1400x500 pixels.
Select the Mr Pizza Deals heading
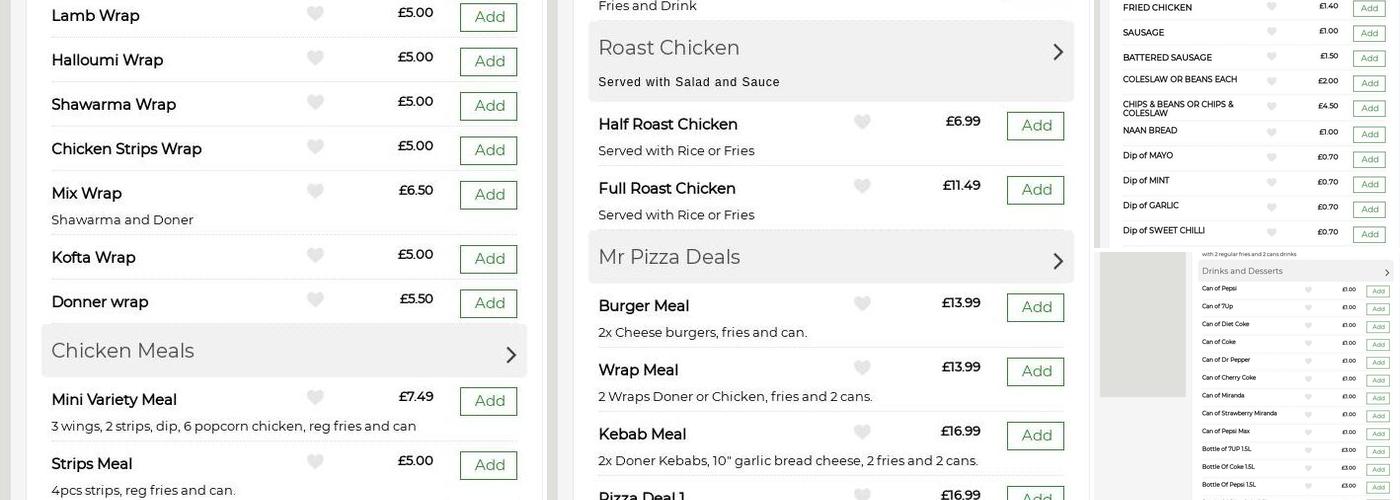coord(669,257)
